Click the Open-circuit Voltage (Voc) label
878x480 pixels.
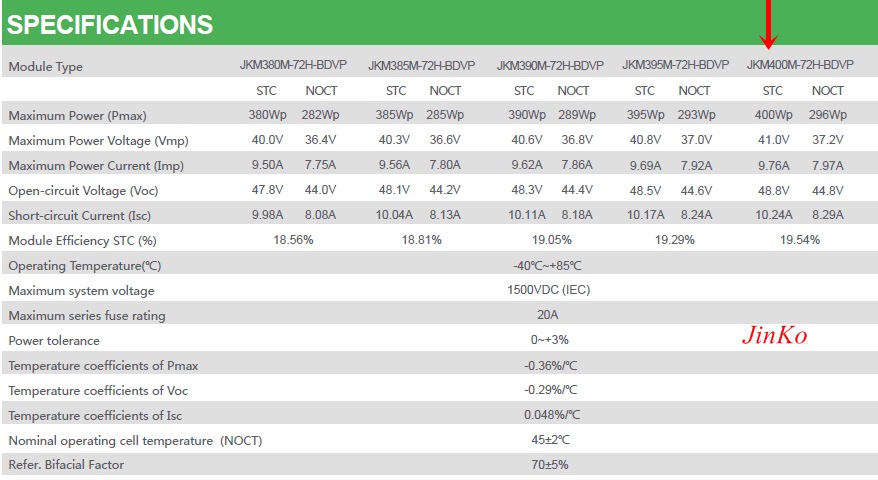[83, 190]
